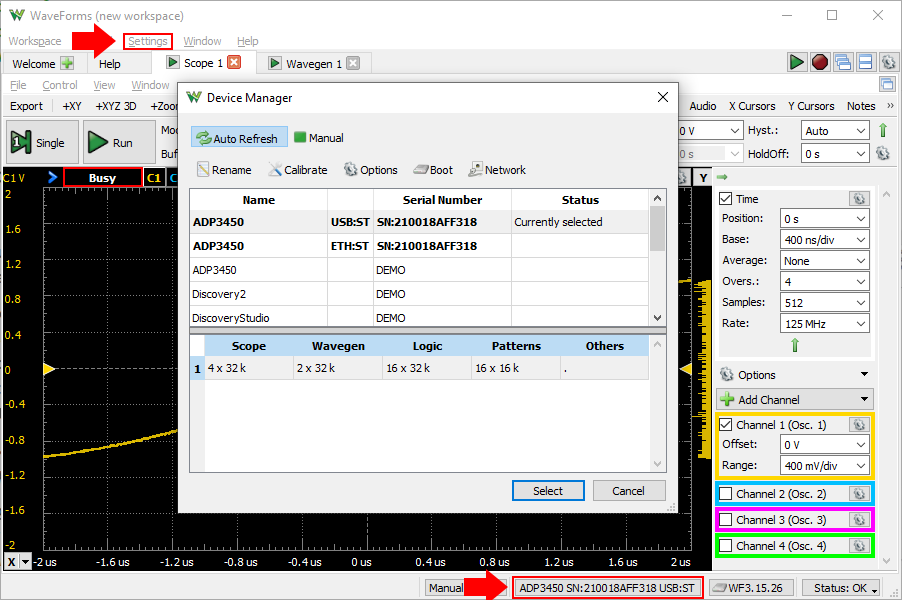The width and height of the screenshot is (902, 600).
Task: Open Channel 4 gear settings
Action: 859,545
